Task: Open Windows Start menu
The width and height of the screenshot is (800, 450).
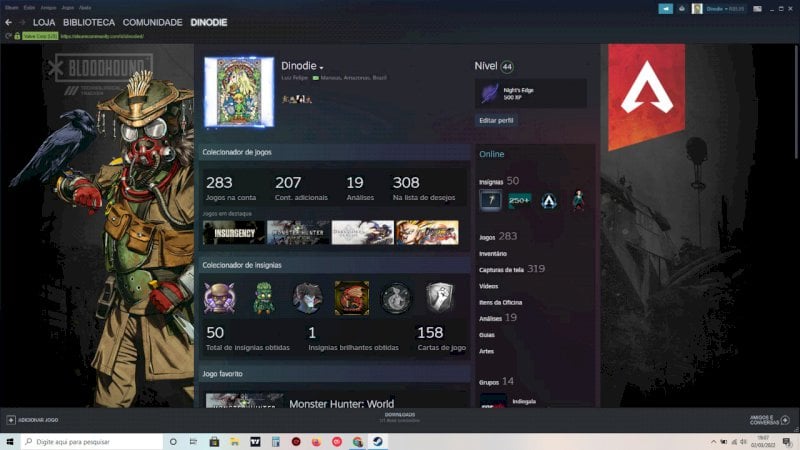Action: point(10,442)
